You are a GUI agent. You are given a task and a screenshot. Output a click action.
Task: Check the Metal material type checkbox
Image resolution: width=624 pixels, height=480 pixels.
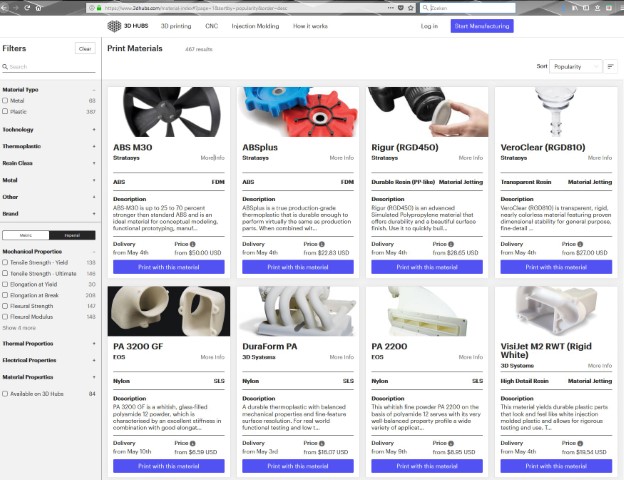[6, 101]
